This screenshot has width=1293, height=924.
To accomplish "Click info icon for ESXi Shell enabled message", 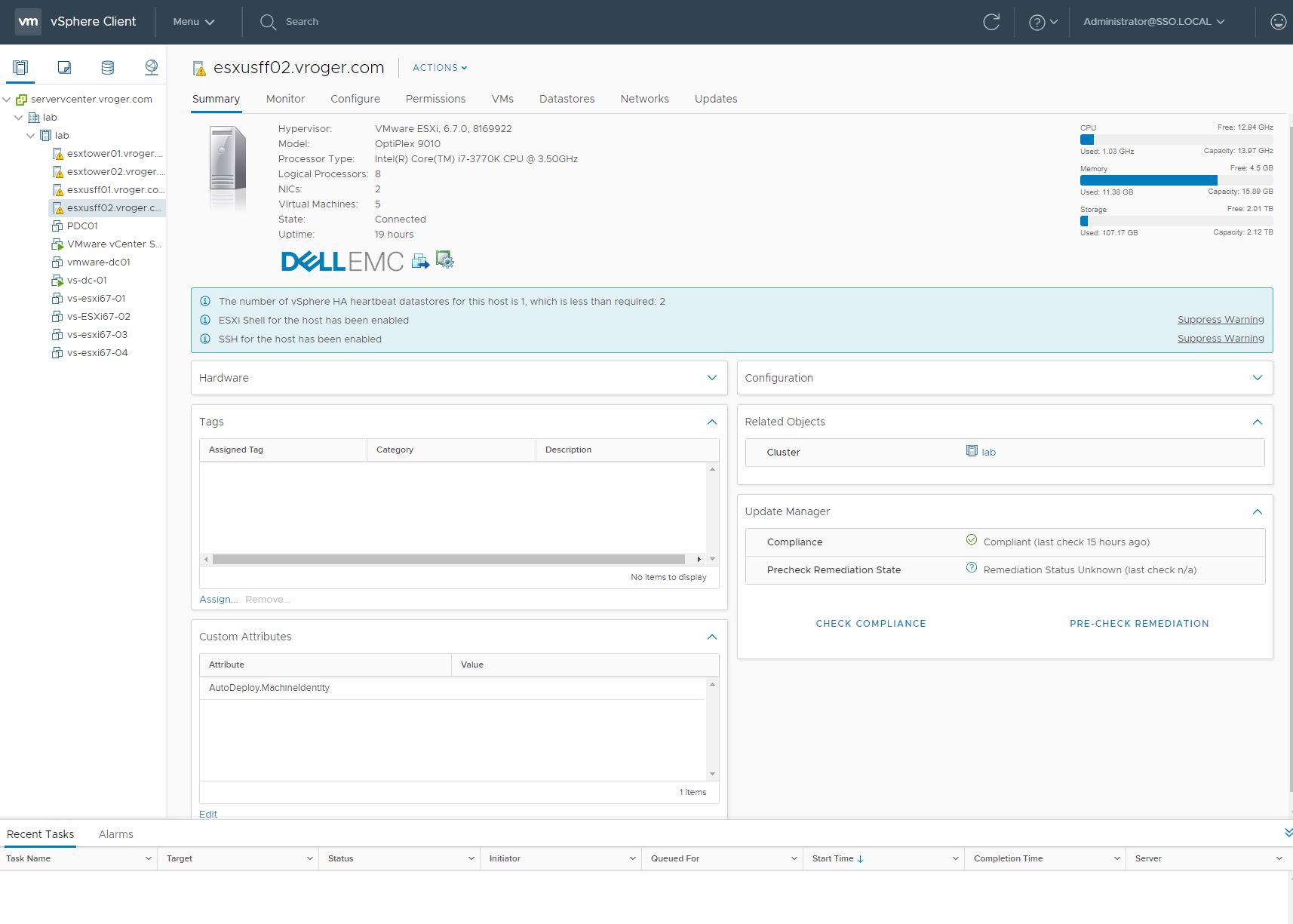I will (205, 320).
